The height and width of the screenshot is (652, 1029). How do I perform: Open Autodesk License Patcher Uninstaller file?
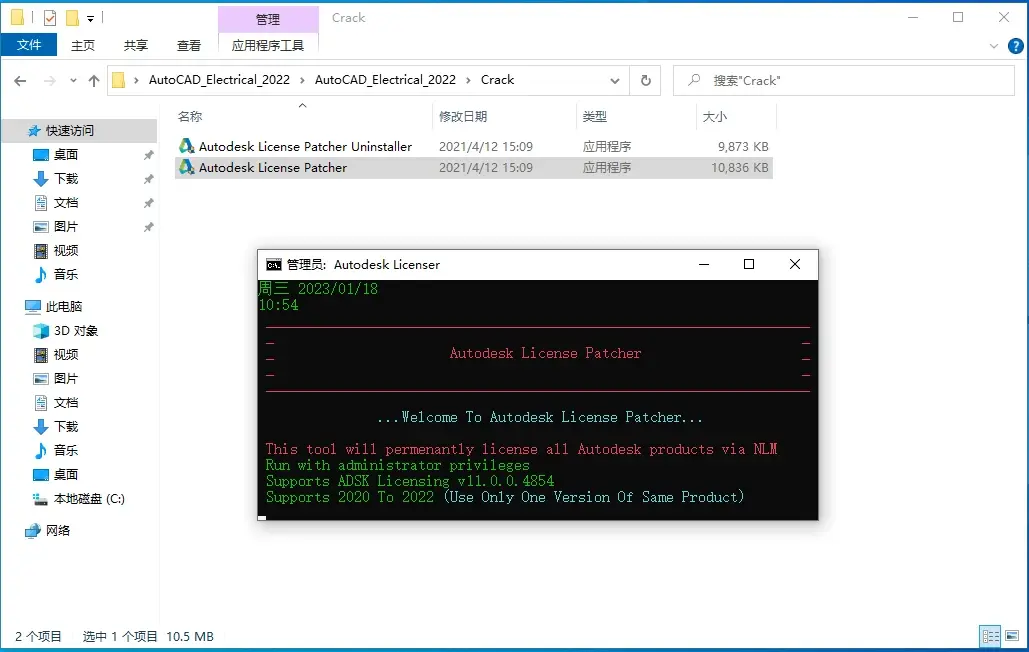pyautogui.click(x=305, y=146)
